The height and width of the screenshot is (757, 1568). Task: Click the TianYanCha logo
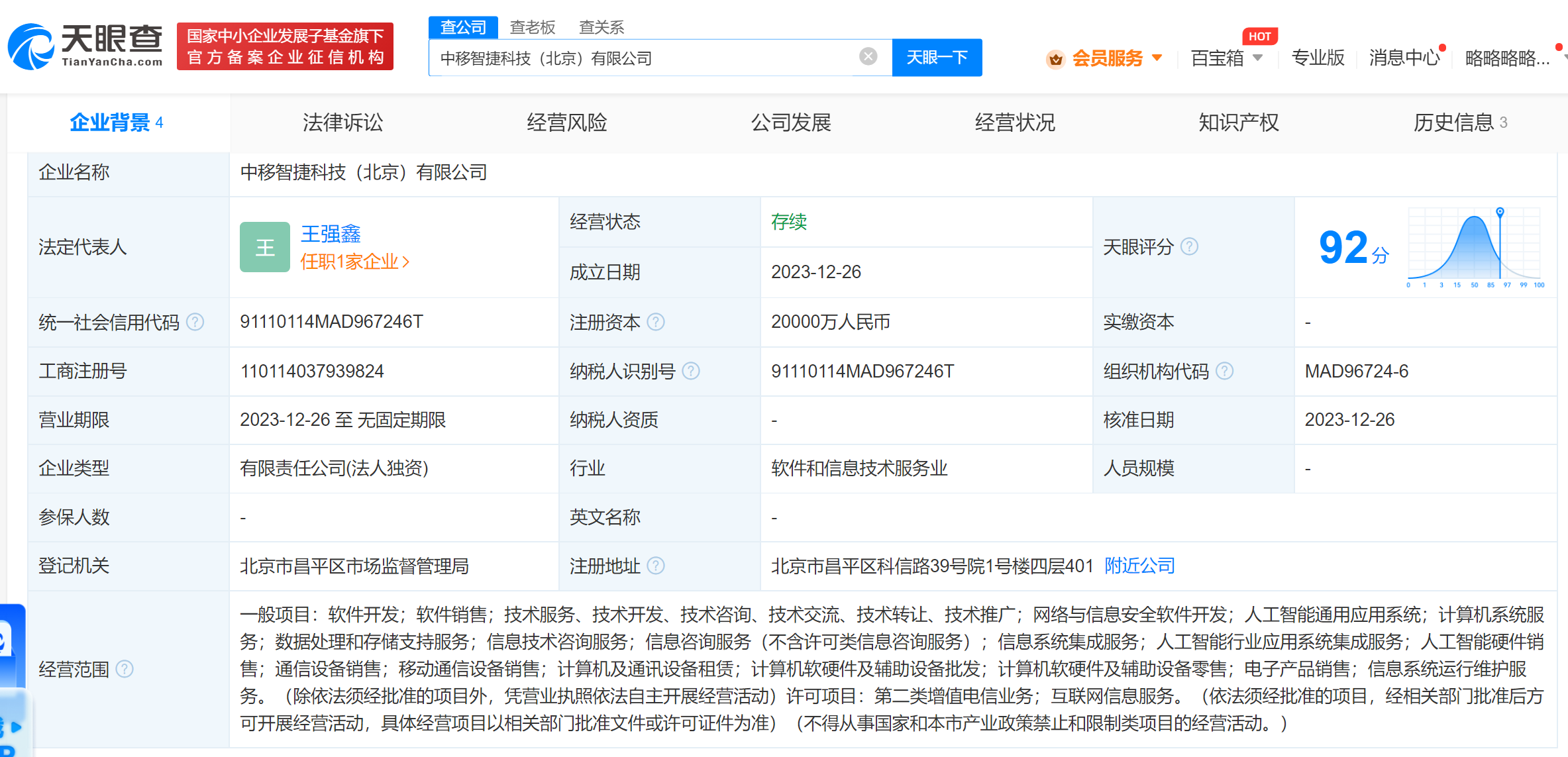pos(85,46)
